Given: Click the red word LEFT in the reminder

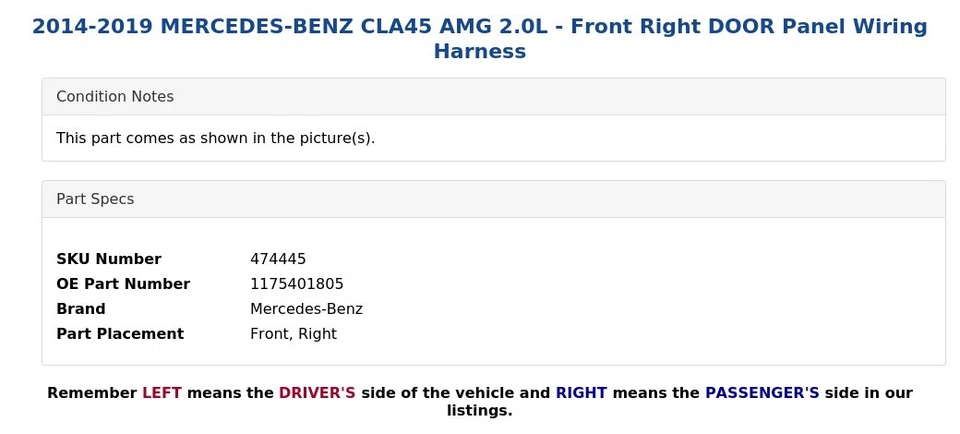Looking at the screenshot, I should click(162, 393).
